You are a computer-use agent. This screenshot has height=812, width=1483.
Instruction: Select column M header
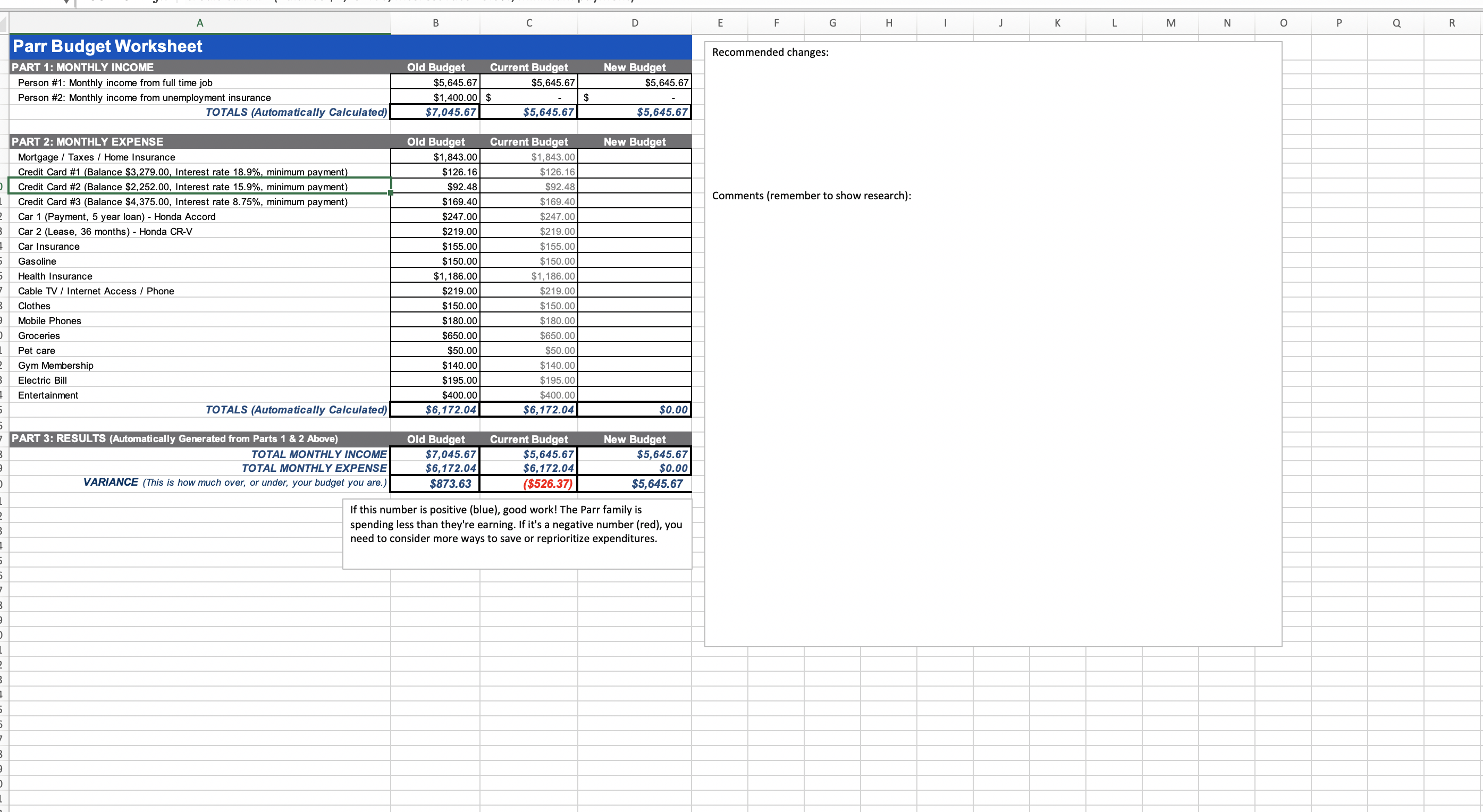1170,23
